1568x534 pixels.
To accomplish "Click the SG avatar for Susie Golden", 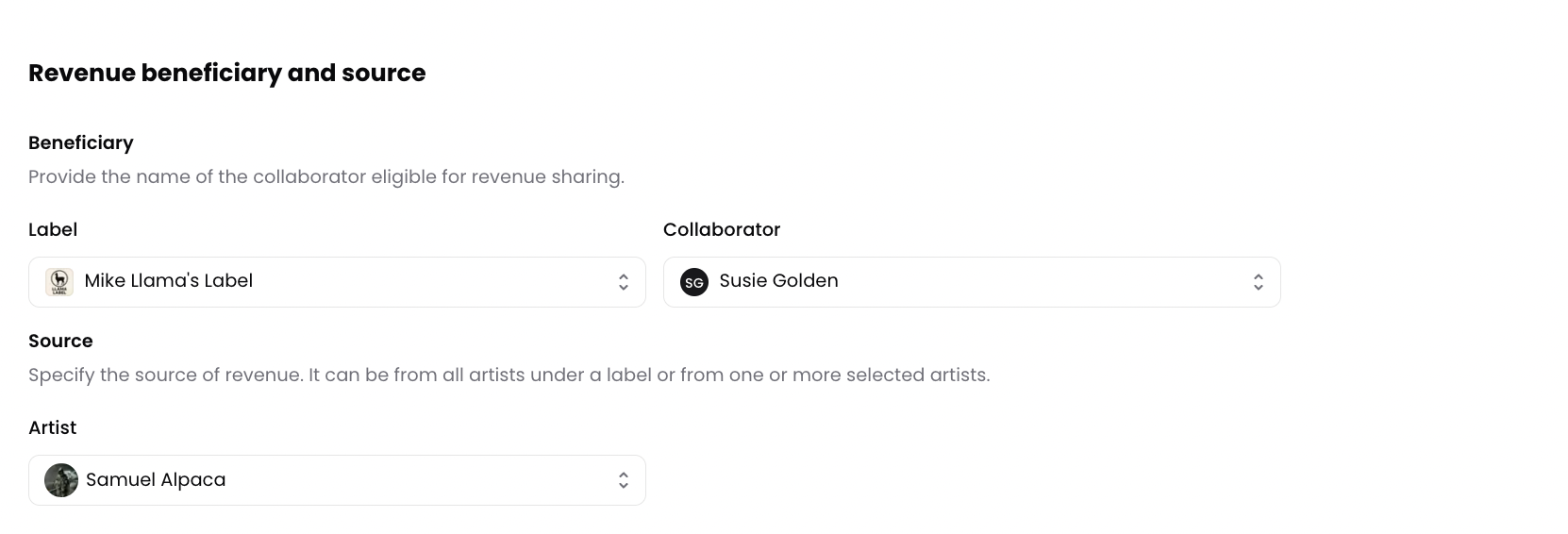I will [x=694, y=282].
